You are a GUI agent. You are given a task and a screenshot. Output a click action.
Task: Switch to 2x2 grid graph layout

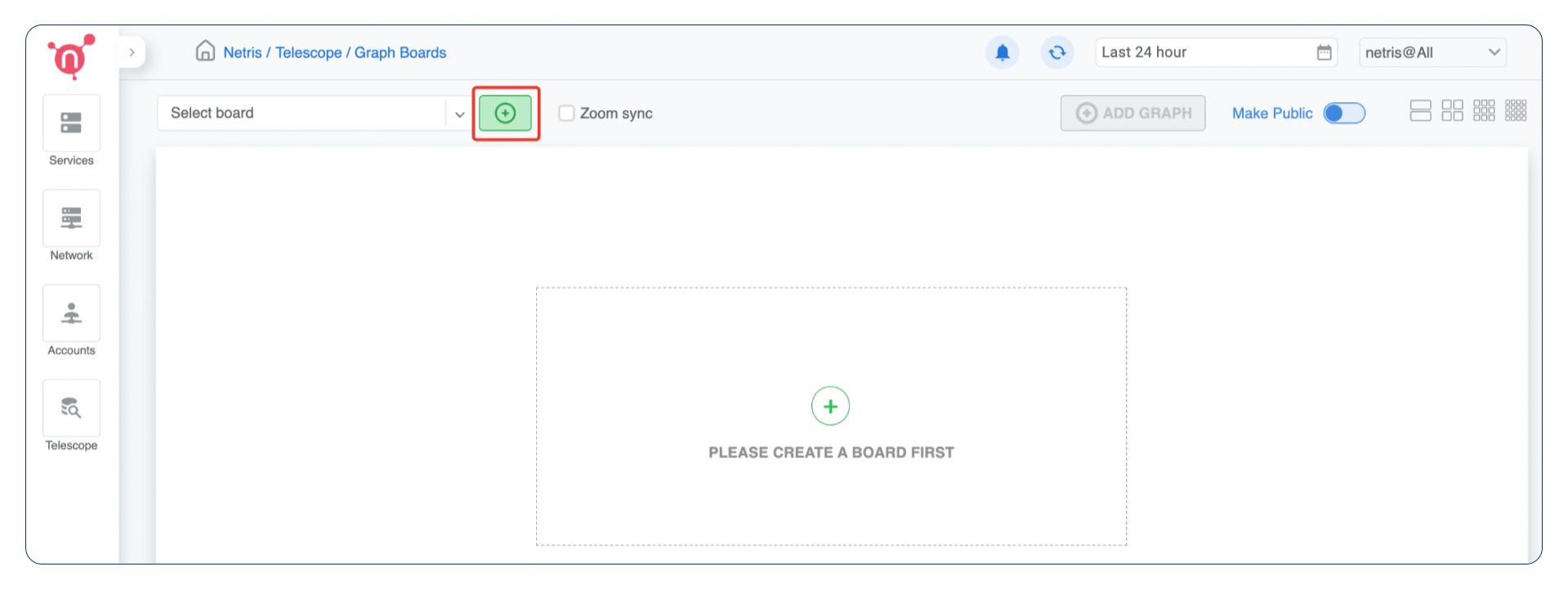point(1452,109)
